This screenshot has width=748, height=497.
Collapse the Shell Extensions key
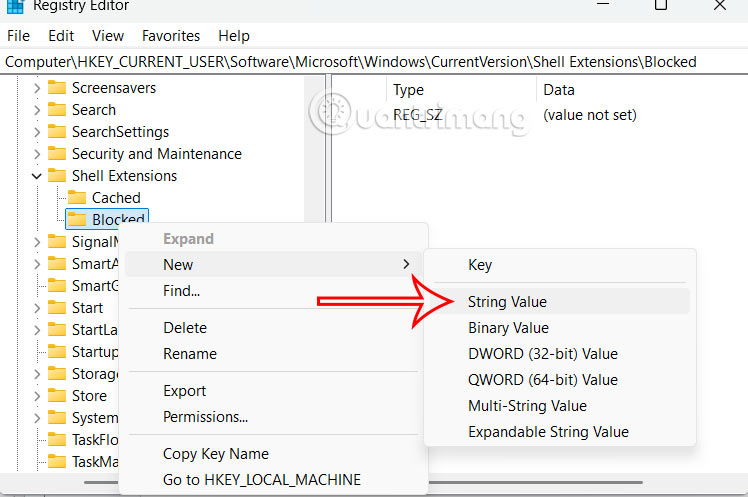(x=37, y=176)
